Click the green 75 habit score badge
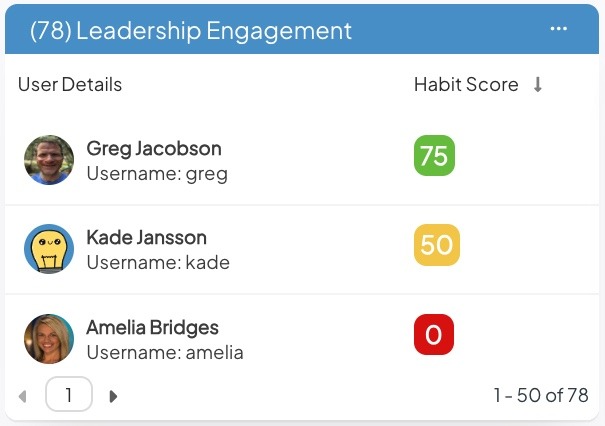 click(433, 156)
